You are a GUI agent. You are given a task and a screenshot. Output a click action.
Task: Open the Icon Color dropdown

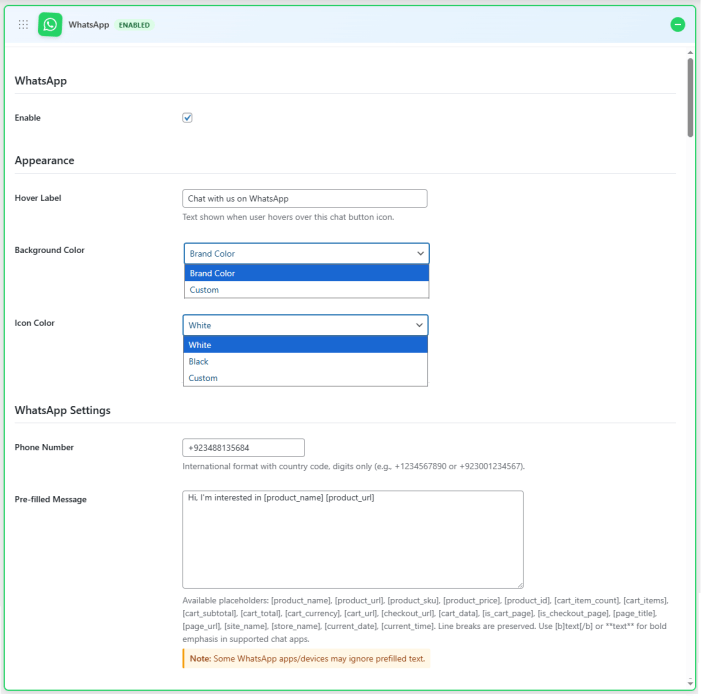306,326
